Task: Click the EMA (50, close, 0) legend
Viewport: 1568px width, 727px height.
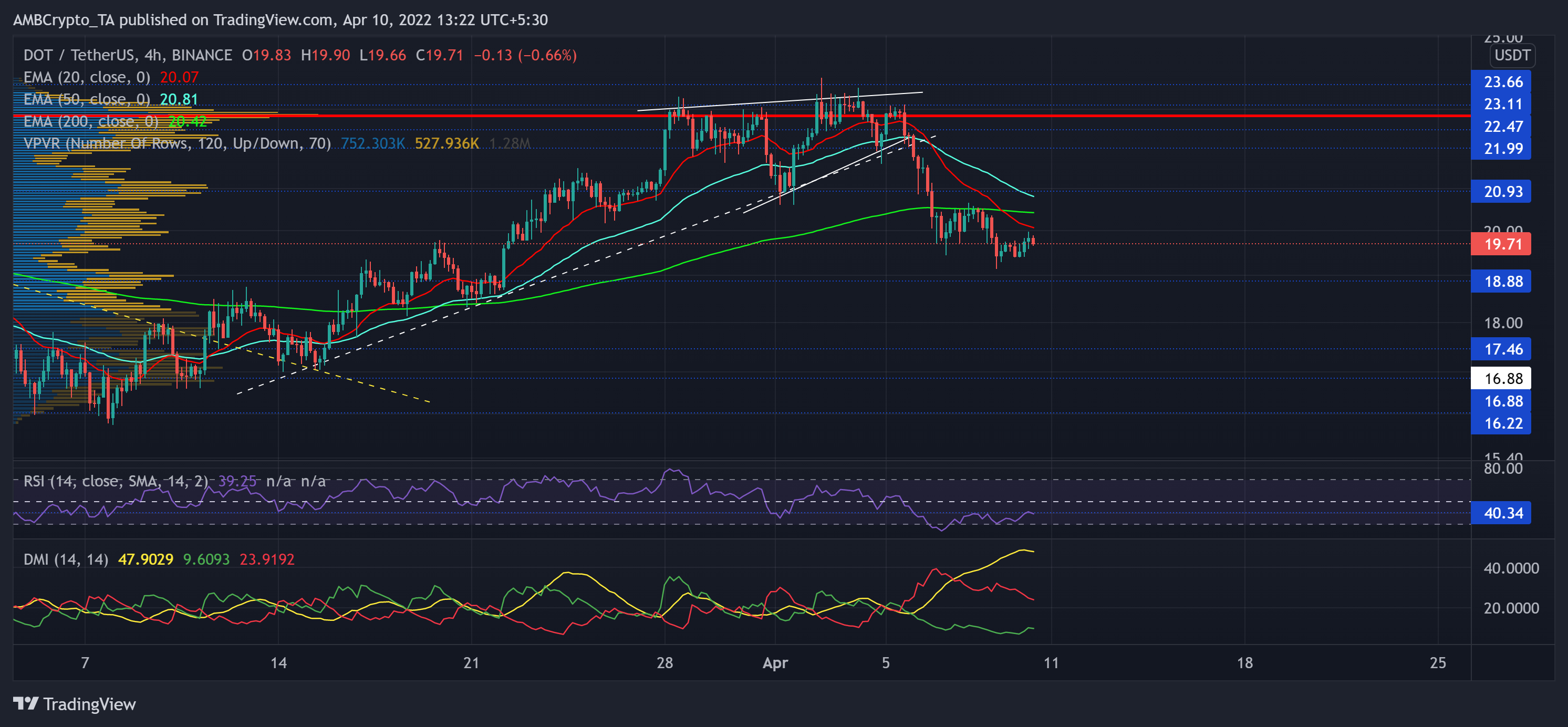Action: click(87, 99)
